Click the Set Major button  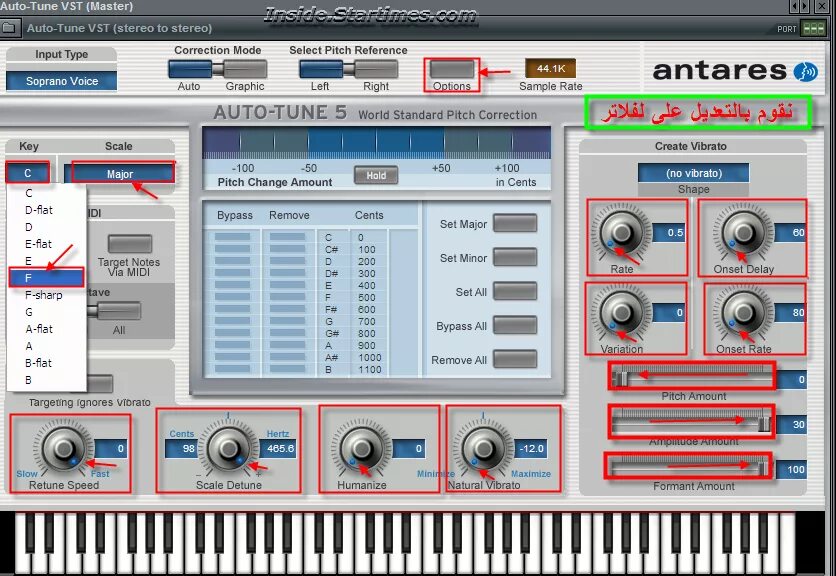point(515,223)
